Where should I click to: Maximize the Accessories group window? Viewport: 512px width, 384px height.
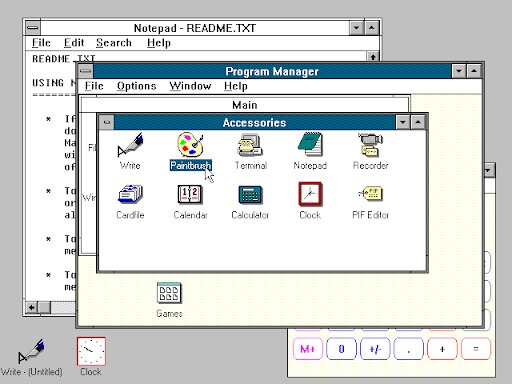418,122
